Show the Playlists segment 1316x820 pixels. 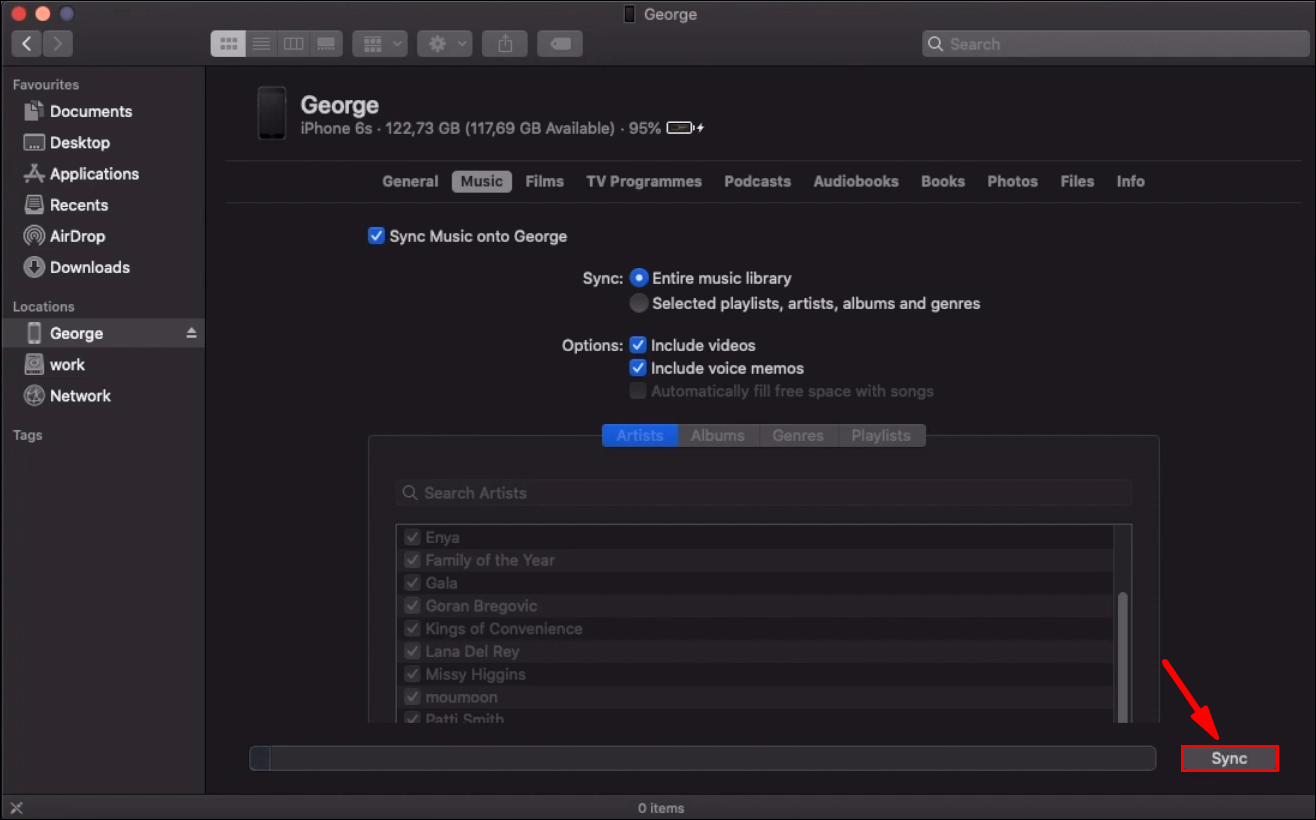(x=882, y=436)
